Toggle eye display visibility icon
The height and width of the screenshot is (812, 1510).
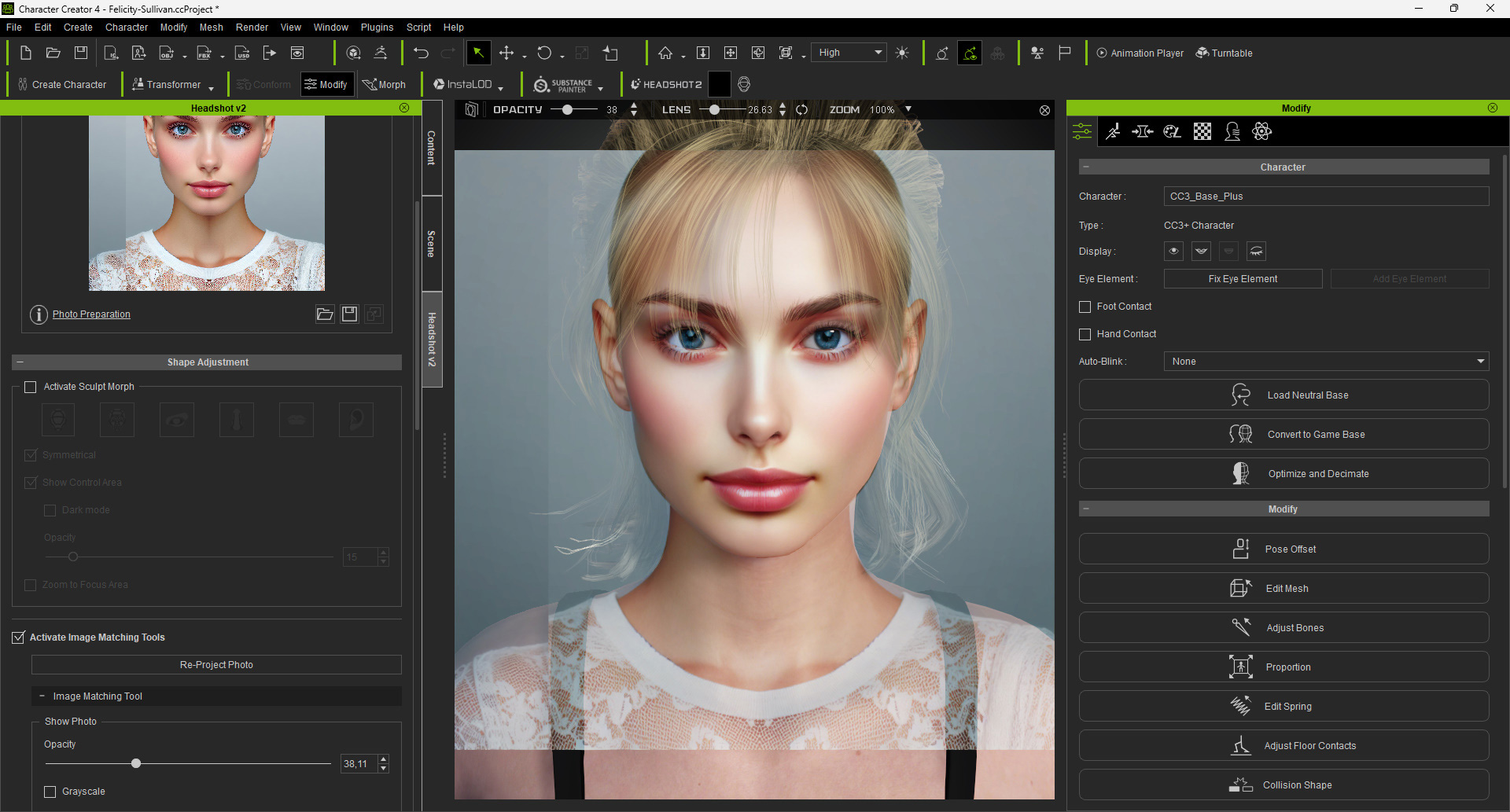coord(1173,252)
